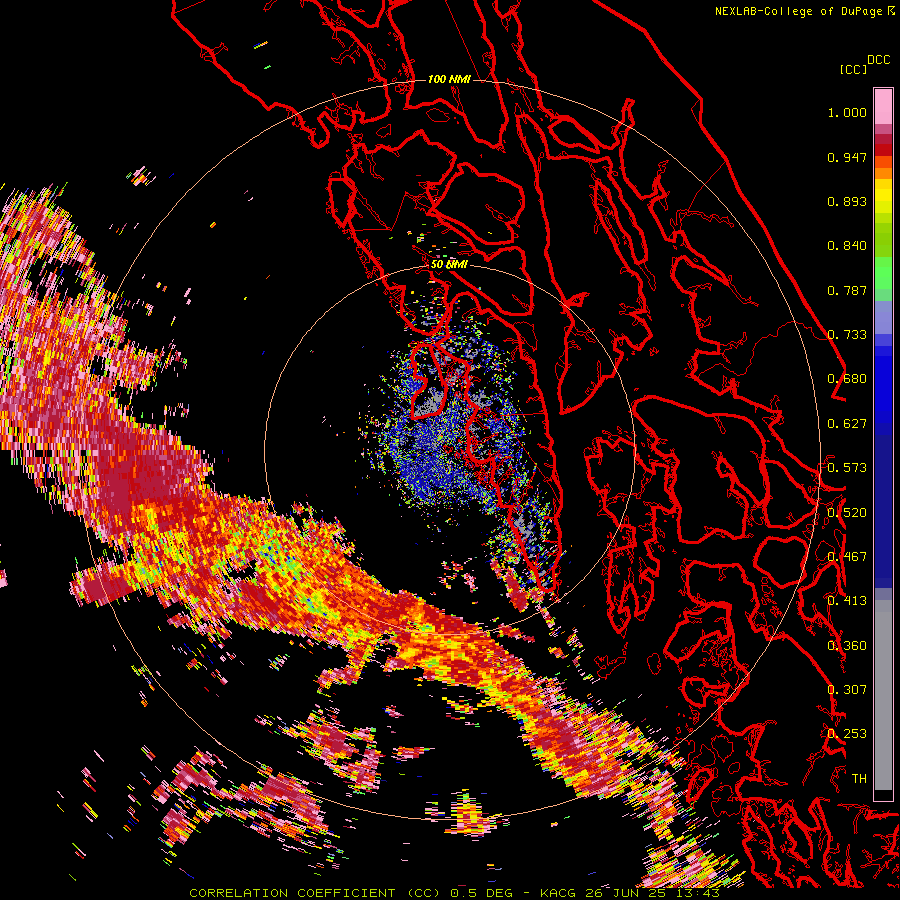
Task: Pick the bright green color bar segment
Action: click(883, 273)
